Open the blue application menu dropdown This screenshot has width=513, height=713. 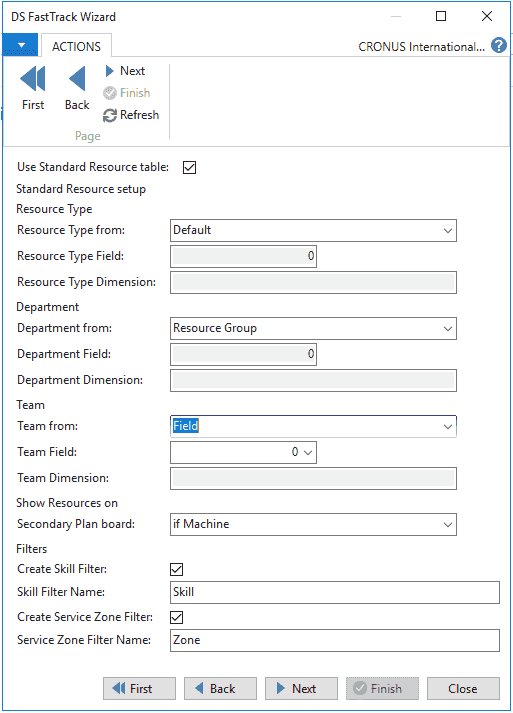coord(20,45)
